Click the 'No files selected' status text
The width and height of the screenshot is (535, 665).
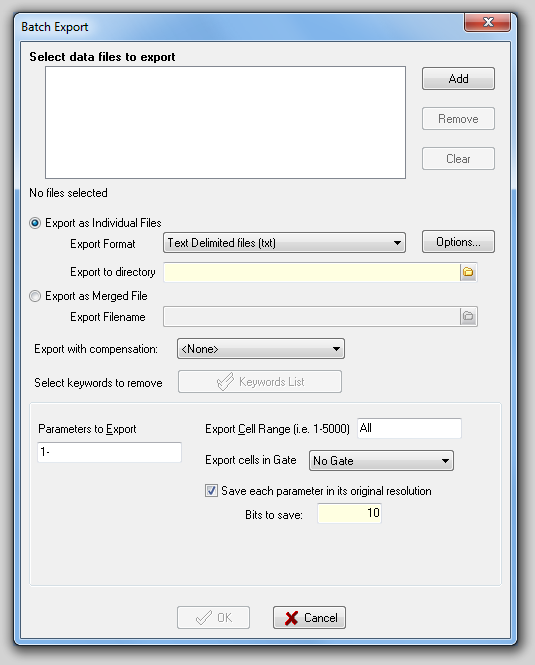click(x=68, y=193)
